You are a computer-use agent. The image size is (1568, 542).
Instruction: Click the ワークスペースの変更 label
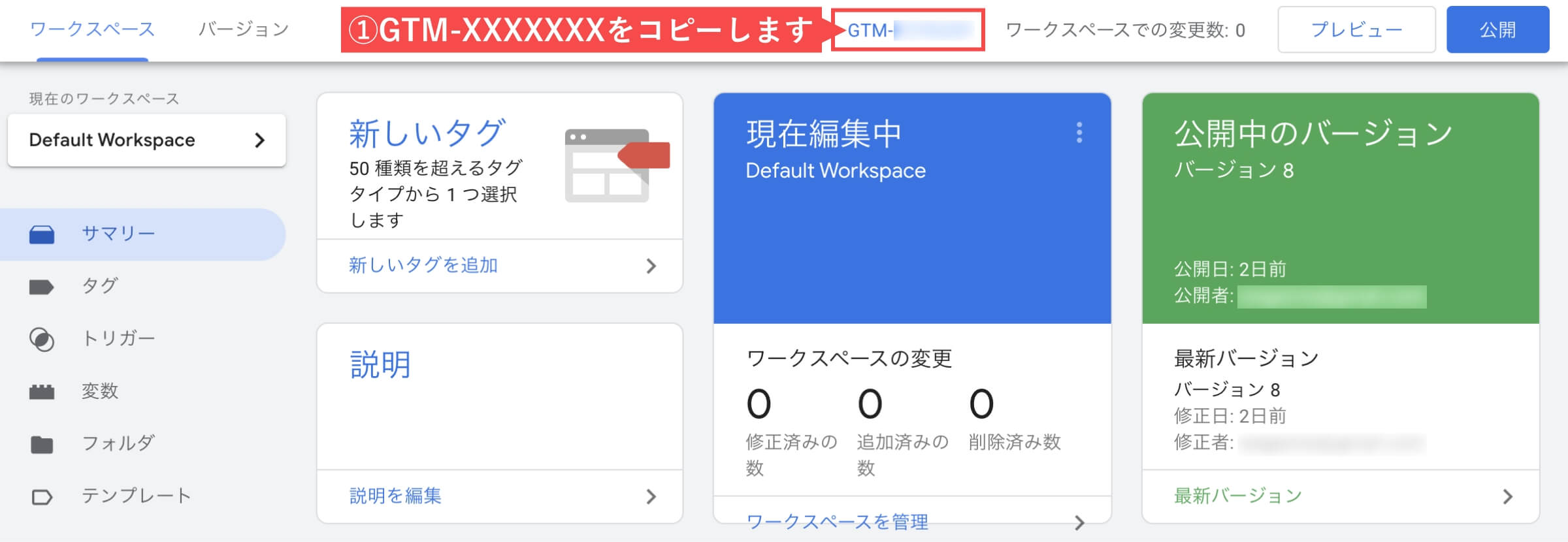coord(849,359)
